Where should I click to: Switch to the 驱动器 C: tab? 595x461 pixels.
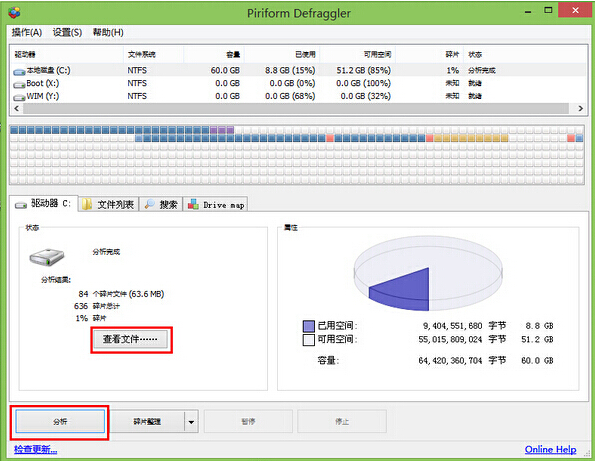tap(43, 204)
